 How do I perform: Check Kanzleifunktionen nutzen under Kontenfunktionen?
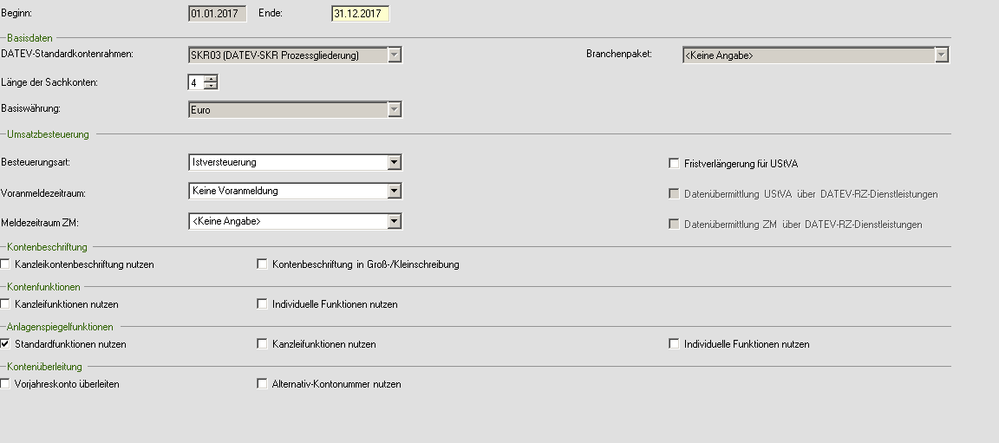pyautogui.click(x=6, y=303)
